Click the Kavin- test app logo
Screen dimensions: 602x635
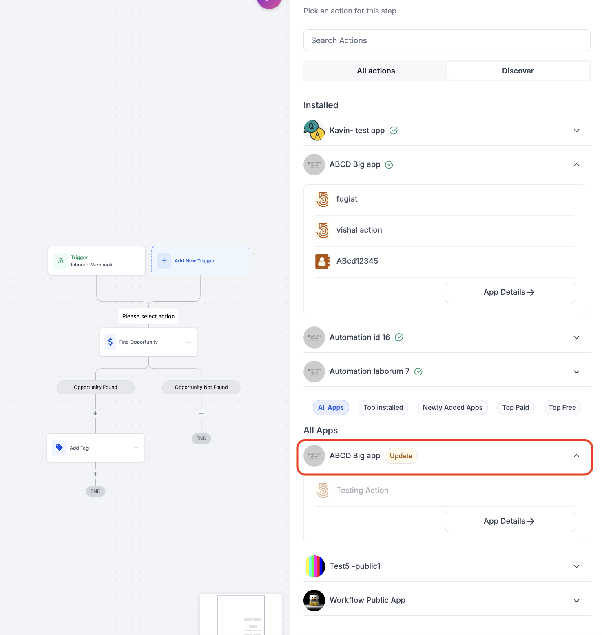pyautogui.click(x=314, y=130)
